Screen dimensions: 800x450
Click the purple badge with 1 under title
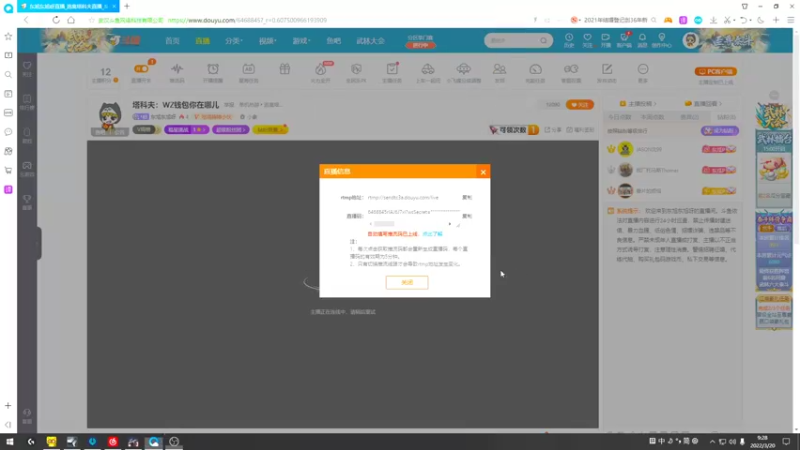[x=186, y=130]
